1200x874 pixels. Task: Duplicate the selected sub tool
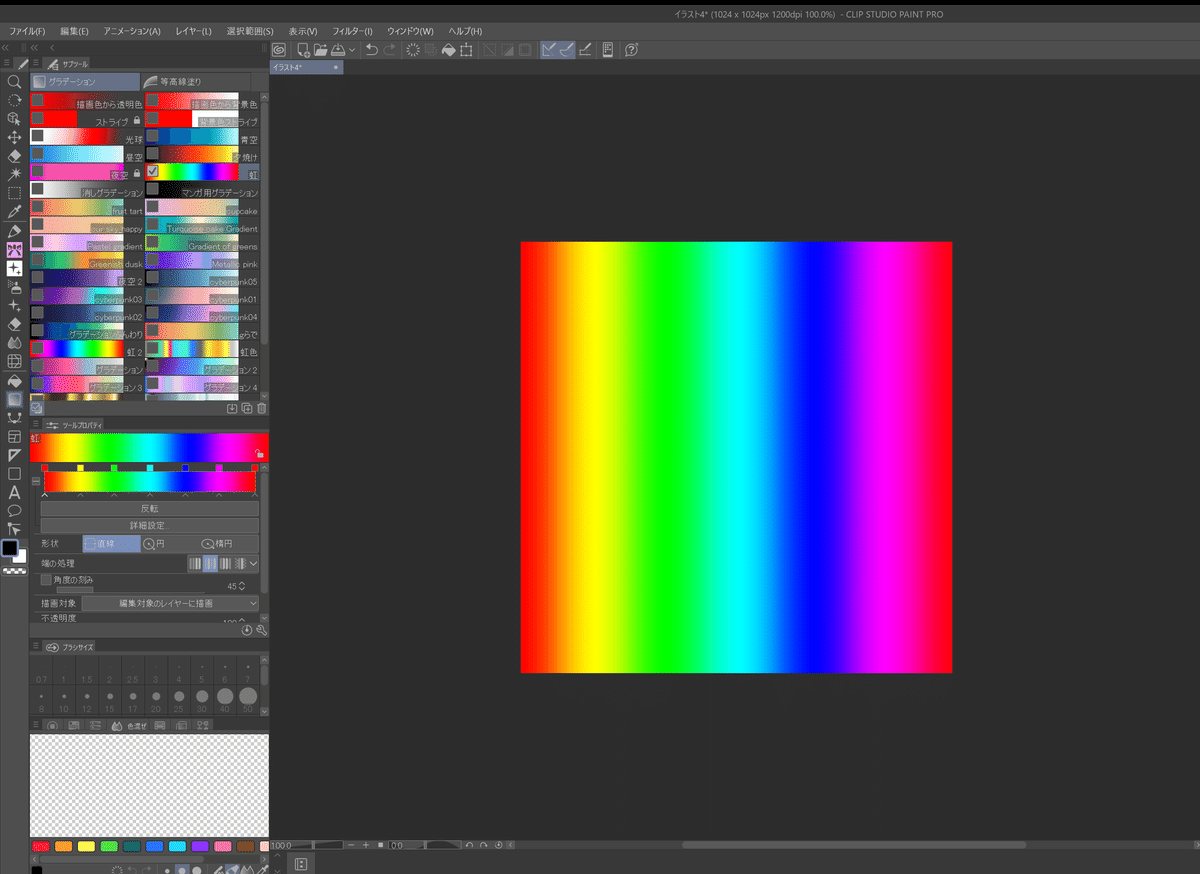247,408
